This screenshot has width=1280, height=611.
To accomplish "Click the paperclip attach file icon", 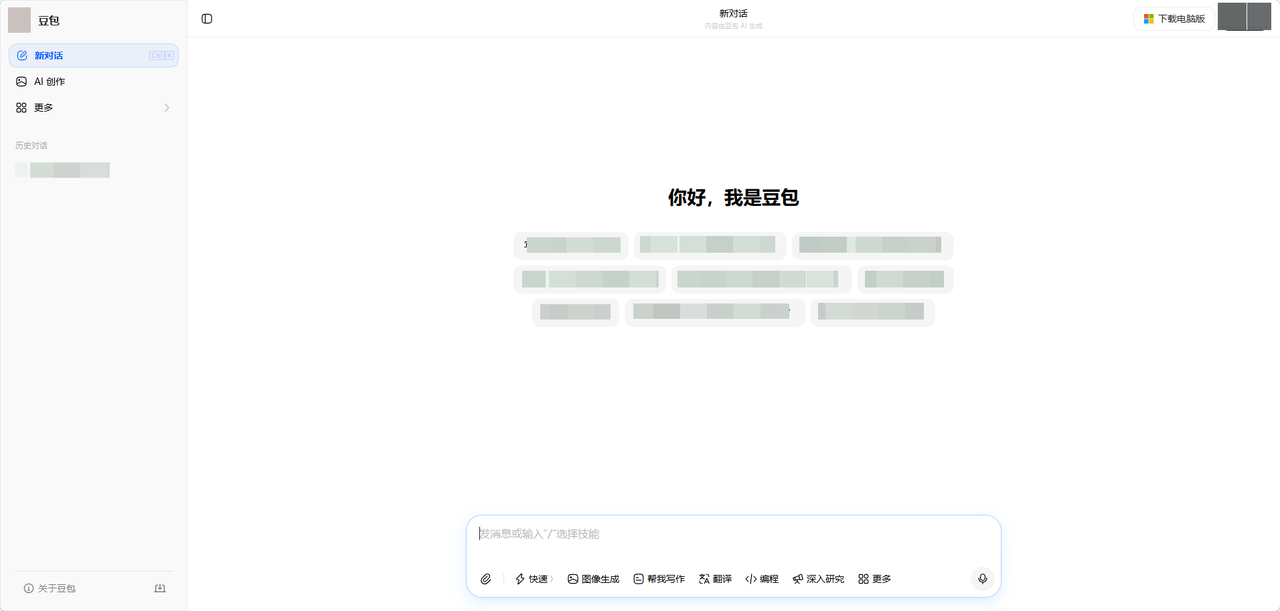I will click(x=486, y=579).
